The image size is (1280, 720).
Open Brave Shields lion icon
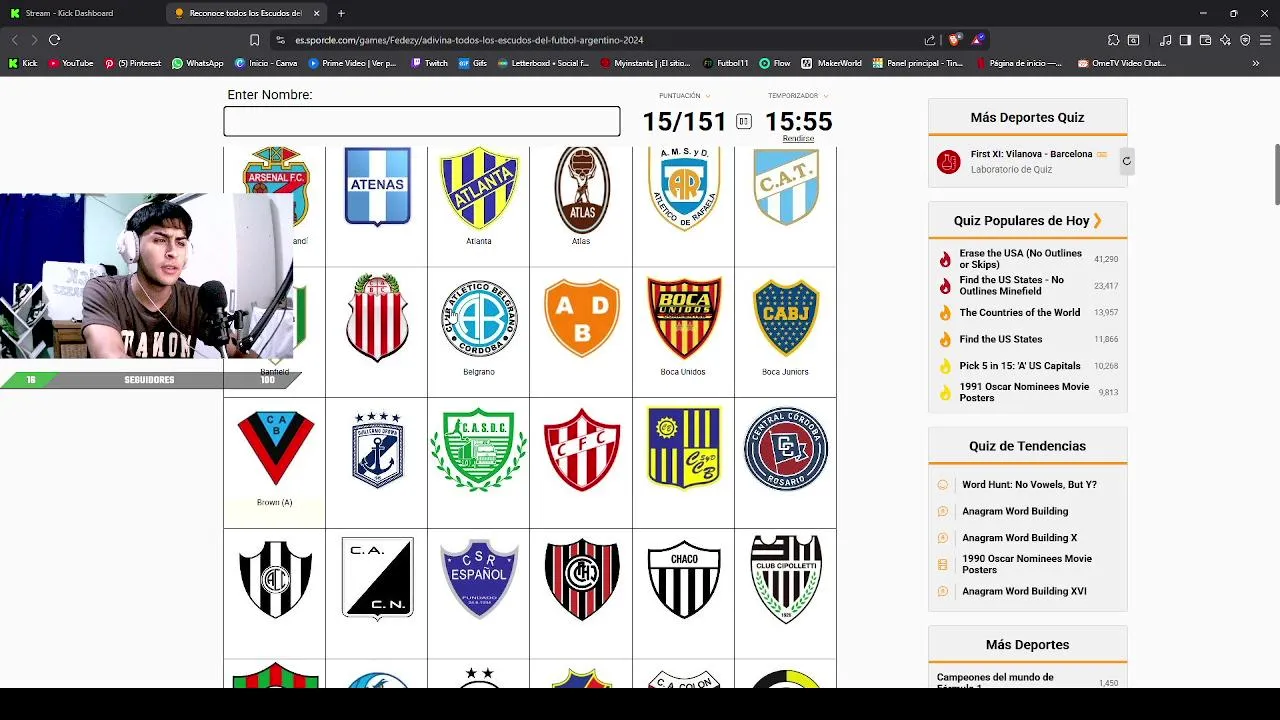click(x=954, y=40)
